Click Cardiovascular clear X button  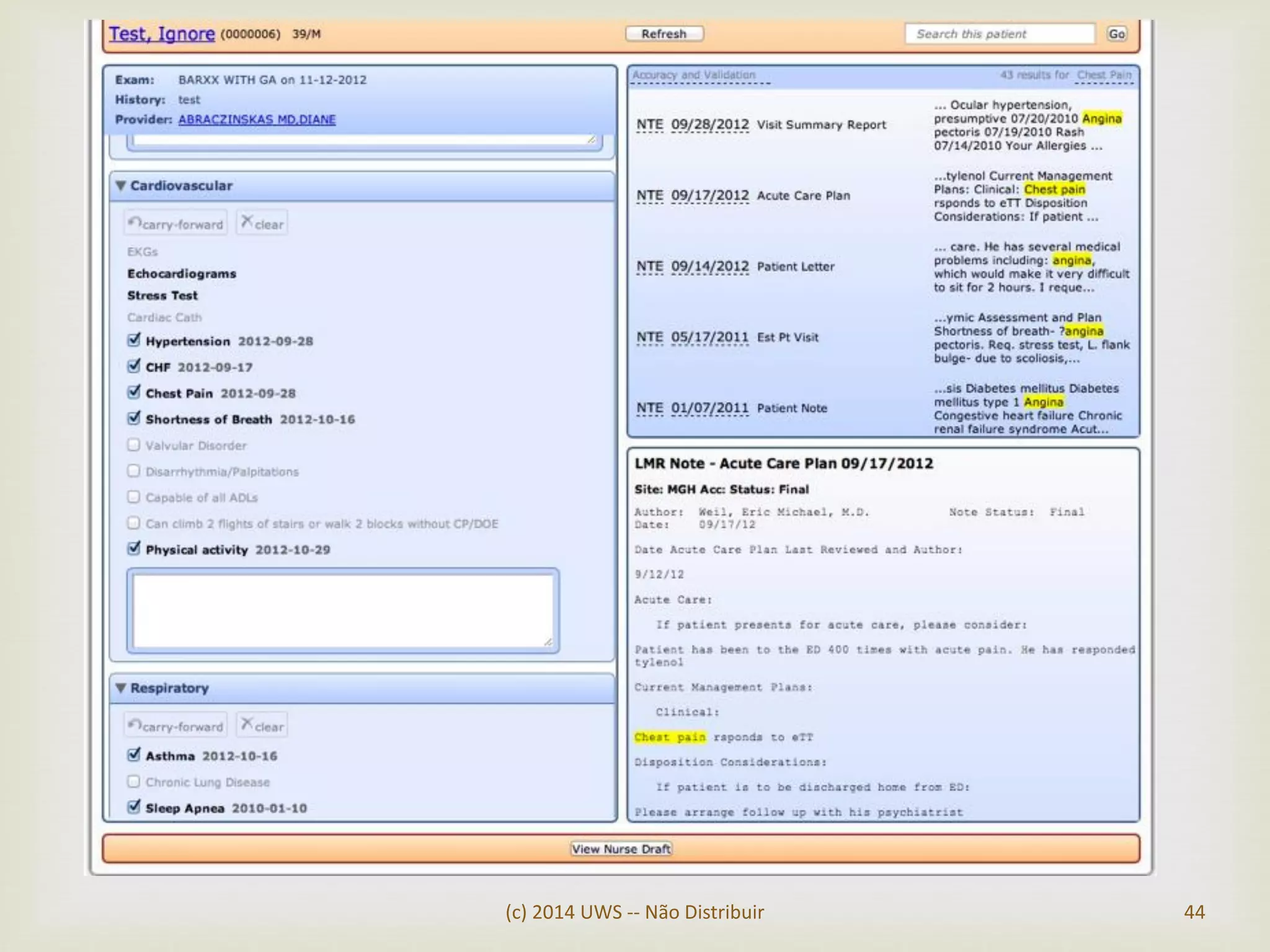pos(262,224)
